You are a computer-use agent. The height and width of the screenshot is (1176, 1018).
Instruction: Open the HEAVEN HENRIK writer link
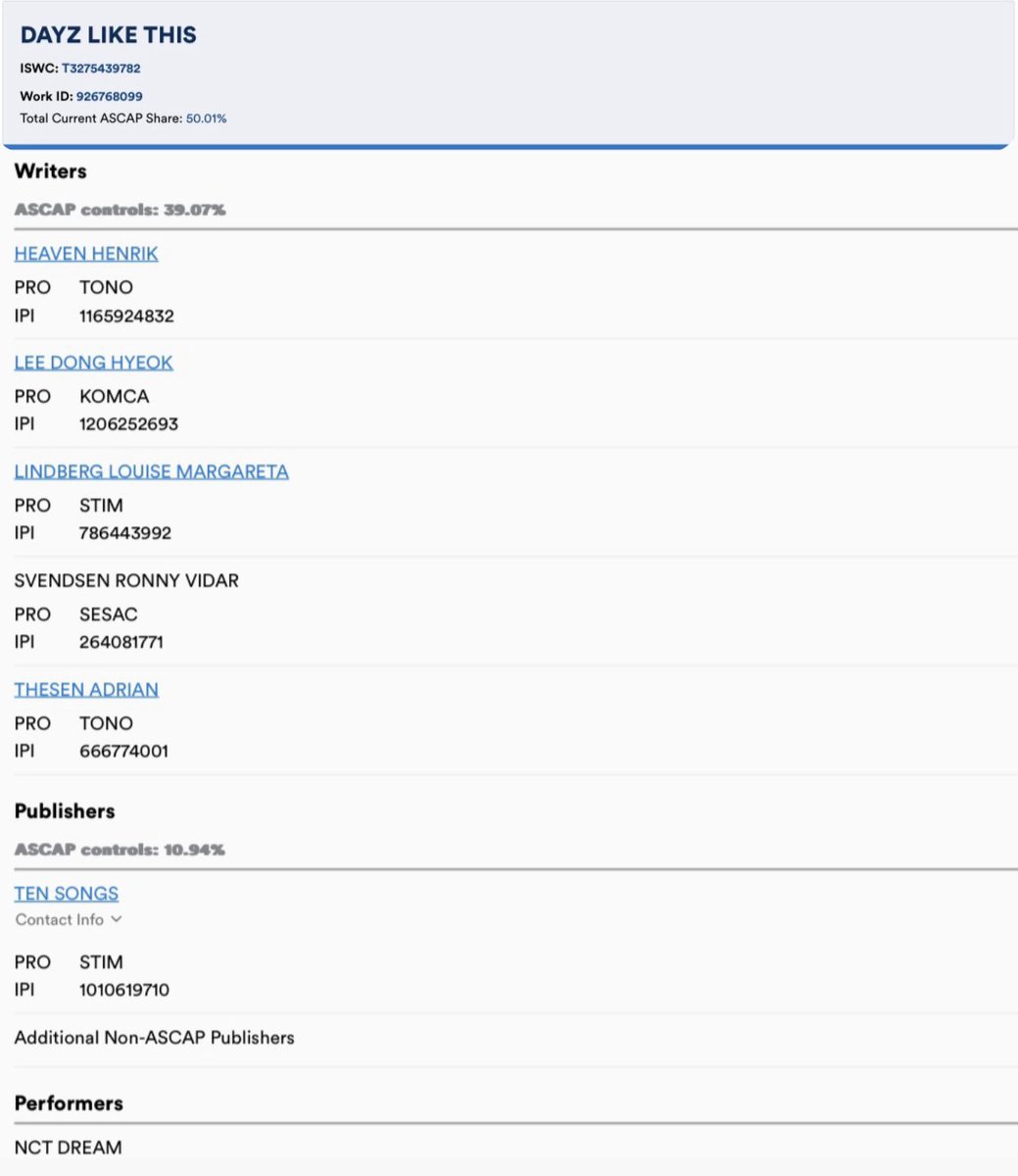click(86, 254)
